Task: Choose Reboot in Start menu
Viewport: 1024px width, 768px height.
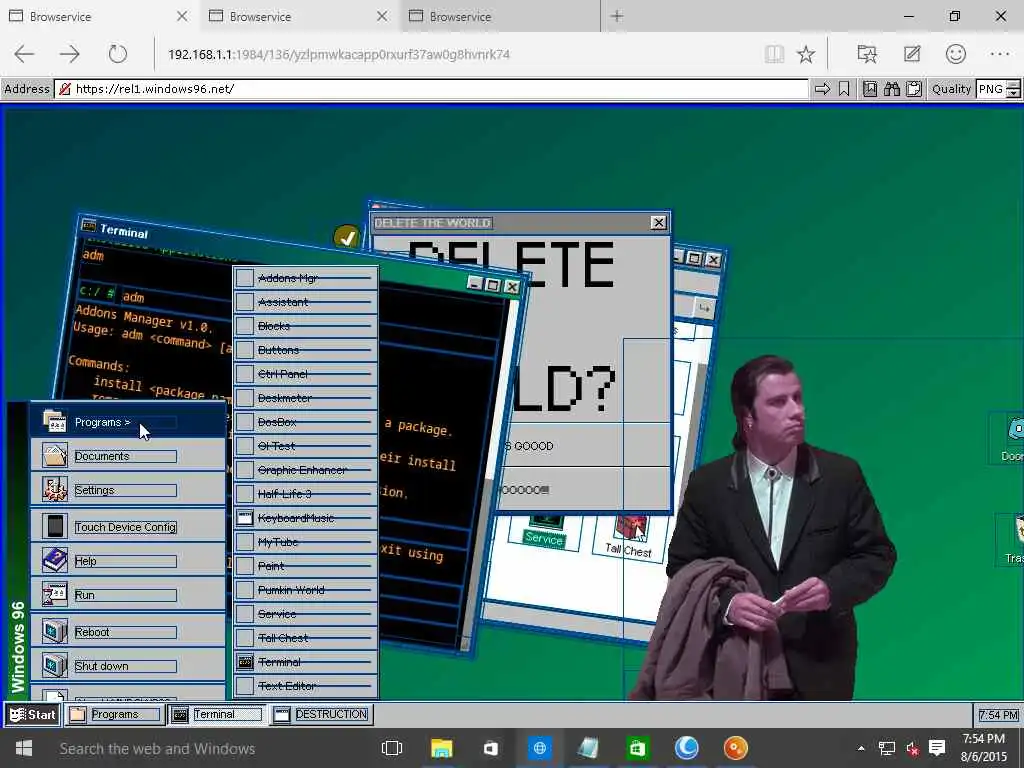Action: click(x=128, y=632)
